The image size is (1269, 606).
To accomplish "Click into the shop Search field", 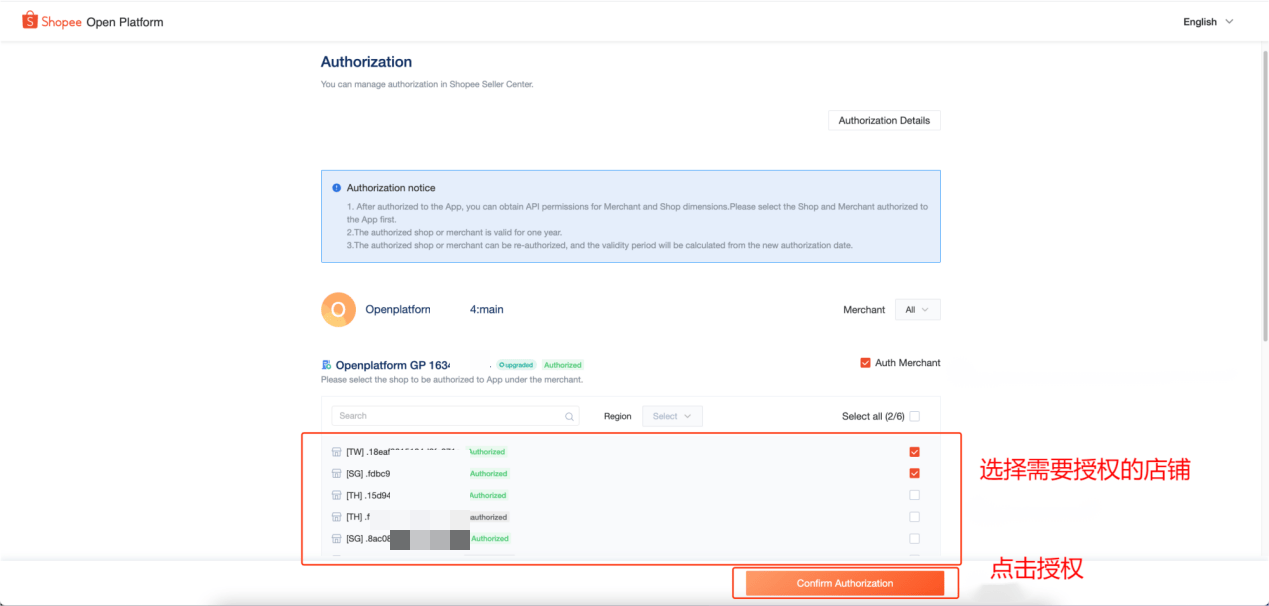I will tap(450, 416).
